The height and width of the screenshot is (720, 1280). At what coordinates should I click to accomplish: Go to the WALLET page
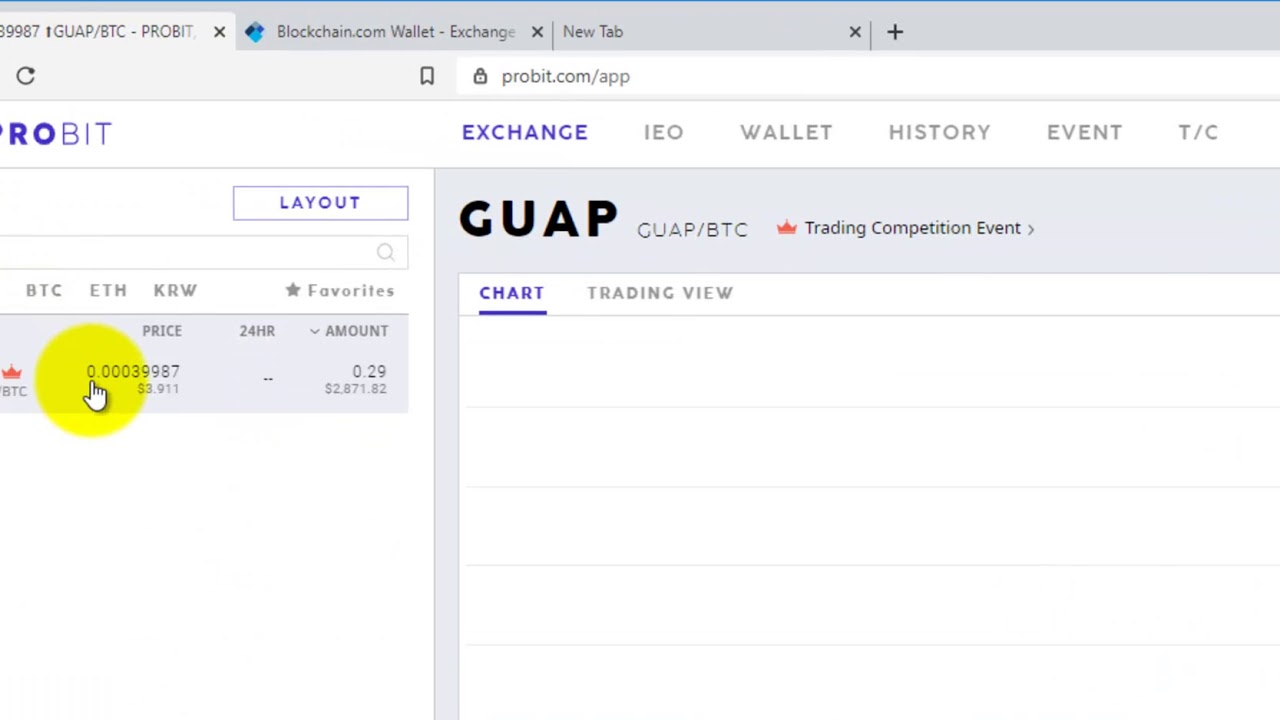click(786, 132)
